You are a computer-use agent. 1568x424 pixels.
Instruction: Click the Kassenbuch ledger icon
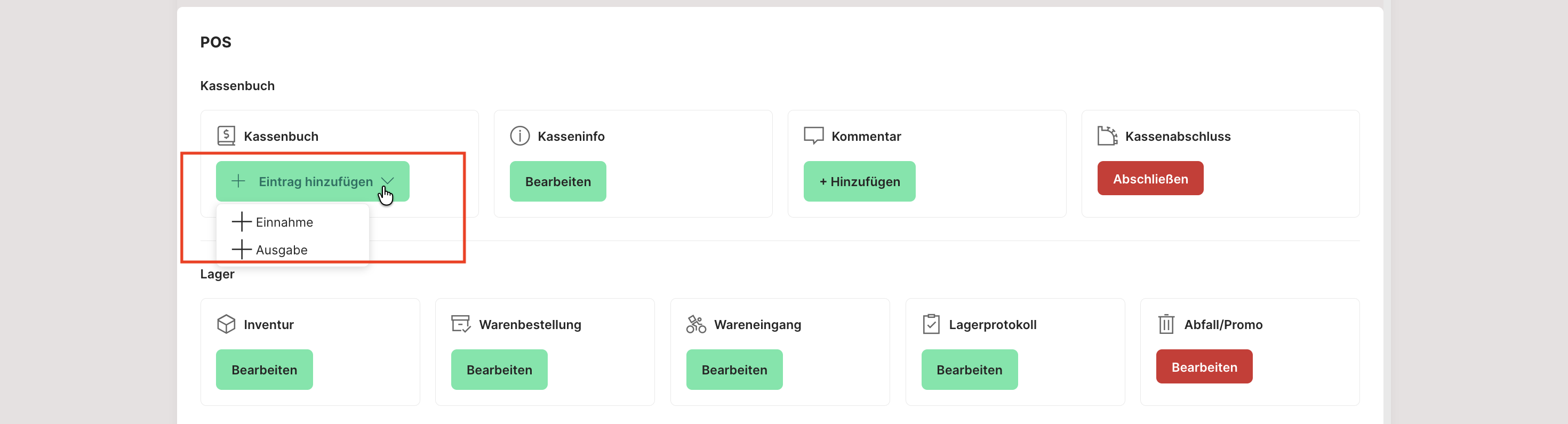click(226, 135)
